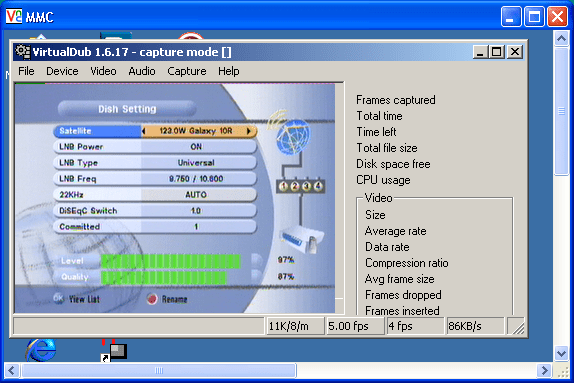Click the 5.00 fps status bar field
Screen dimensions: 574x383
pyautogui.click(x=355, y=326)
